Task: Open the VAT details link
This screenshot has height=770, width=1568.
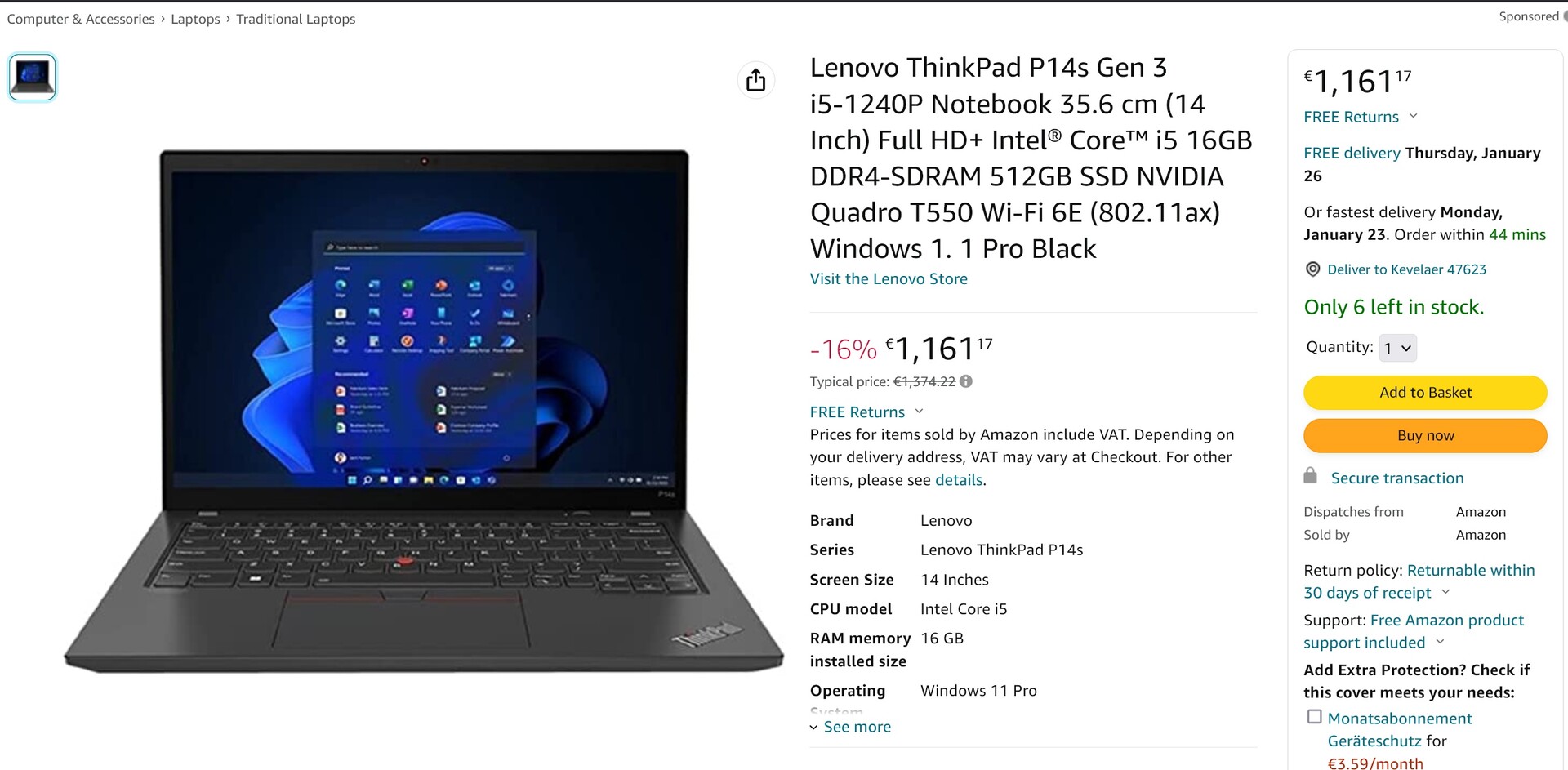Action: click(x=959, y=480)
